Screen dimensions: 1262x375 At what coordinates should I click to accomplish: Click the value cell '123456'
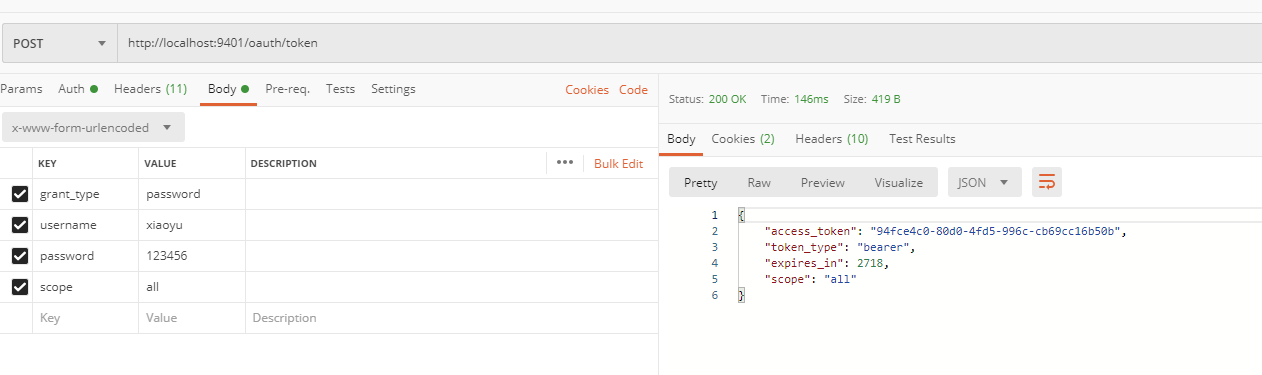tap(192, 256)
